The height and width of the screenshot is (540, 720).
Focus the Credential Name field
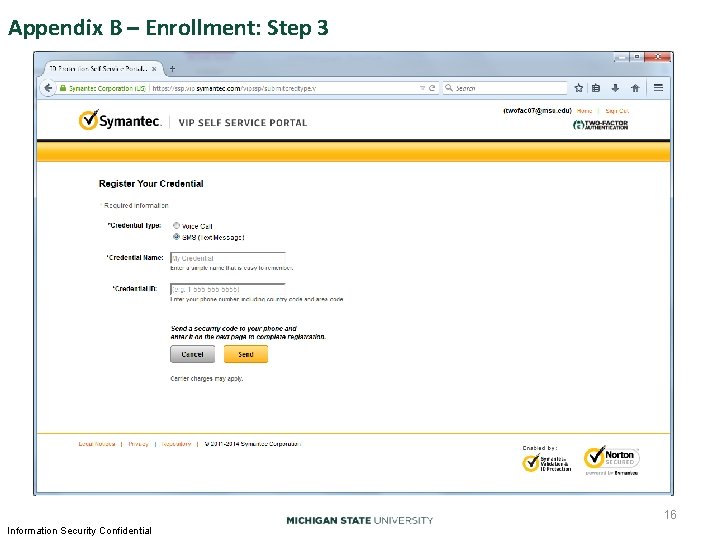228,258
